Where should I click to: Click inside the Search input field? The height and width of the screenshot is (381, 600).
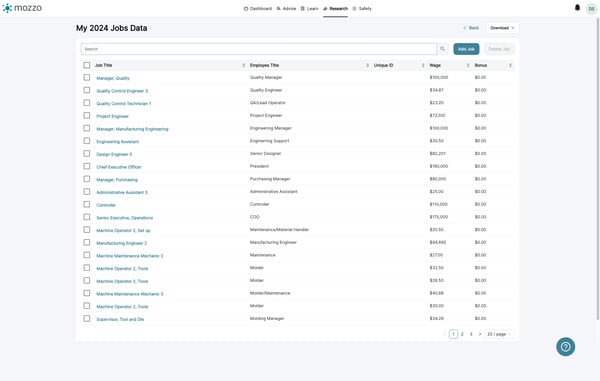coord(259,49)
